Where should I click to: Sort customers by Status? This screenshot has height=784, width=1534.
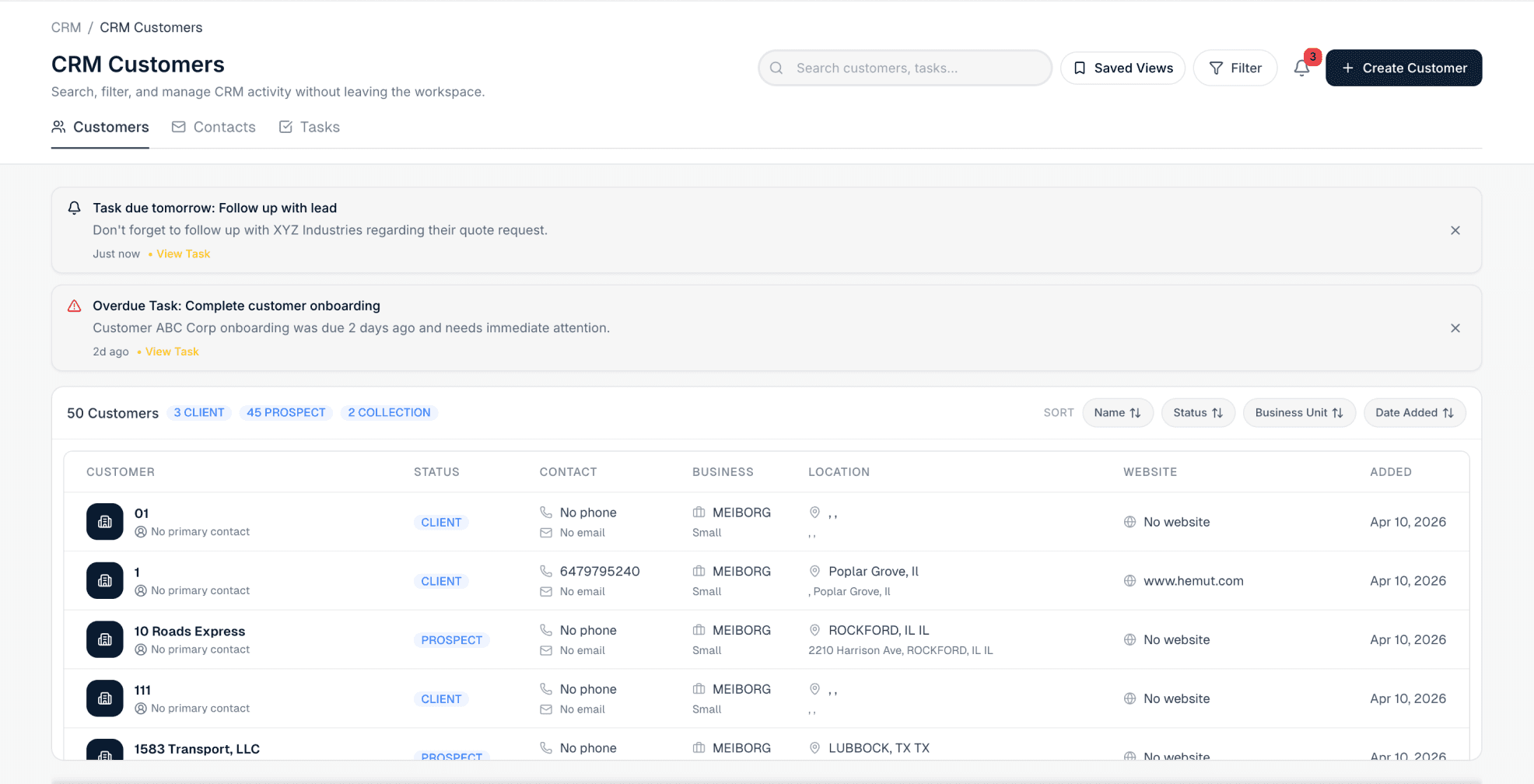coord(1198,413)
